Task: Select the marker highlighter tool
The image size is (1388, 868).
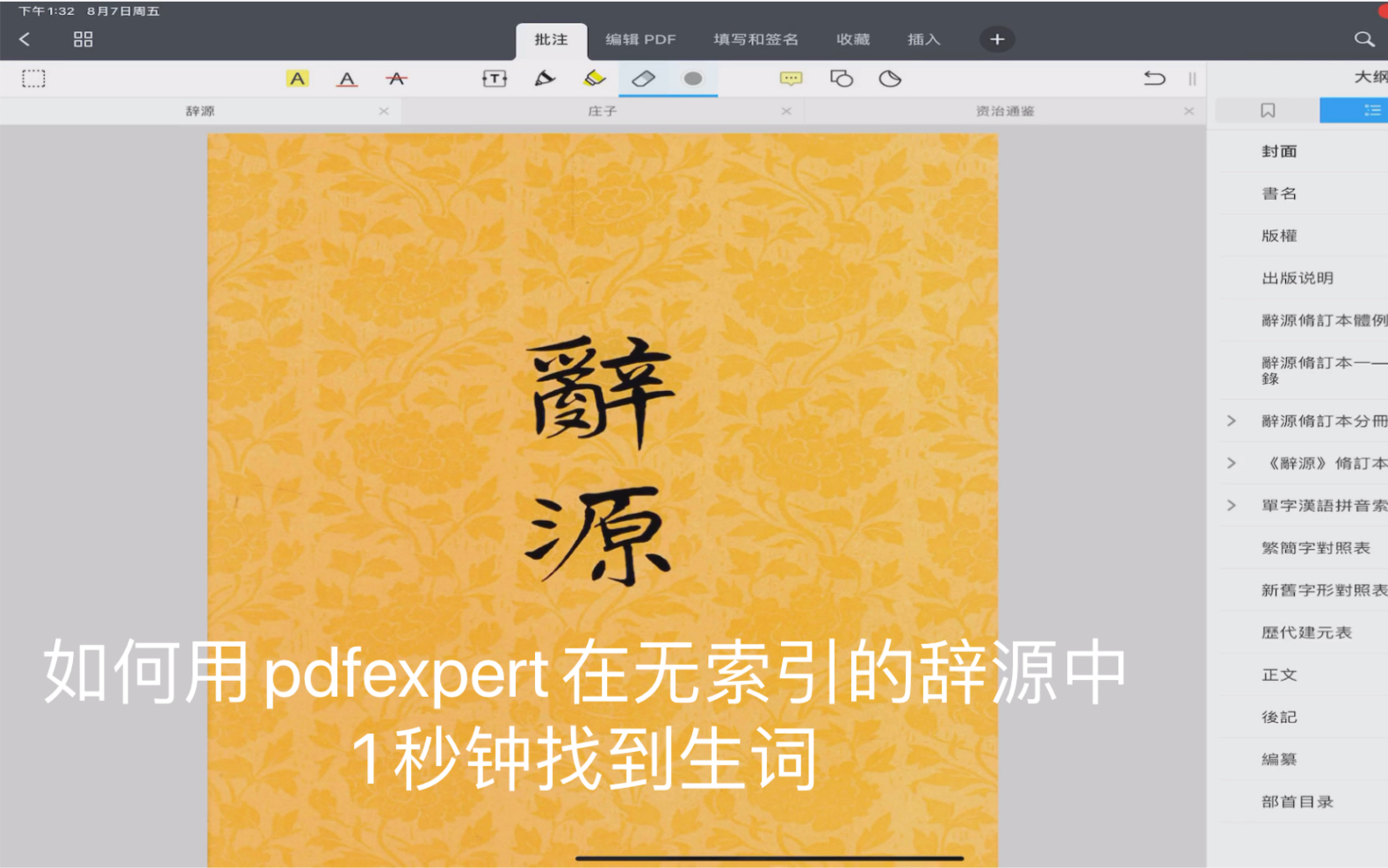Action: click(595, 79)
